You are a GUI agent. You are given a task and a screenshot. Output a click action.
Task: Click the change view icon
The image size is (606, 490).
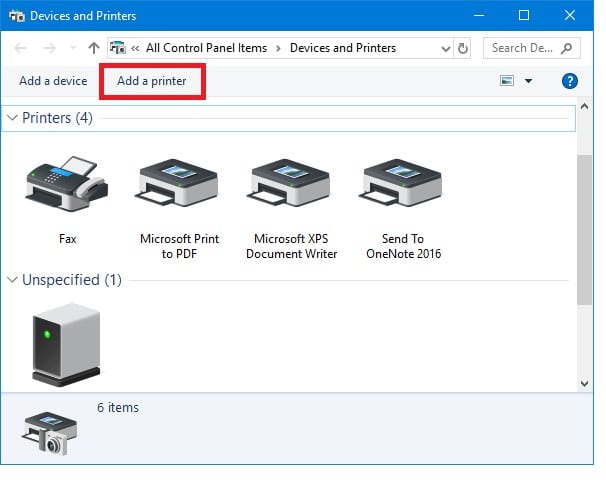click(x=507, y=81)
